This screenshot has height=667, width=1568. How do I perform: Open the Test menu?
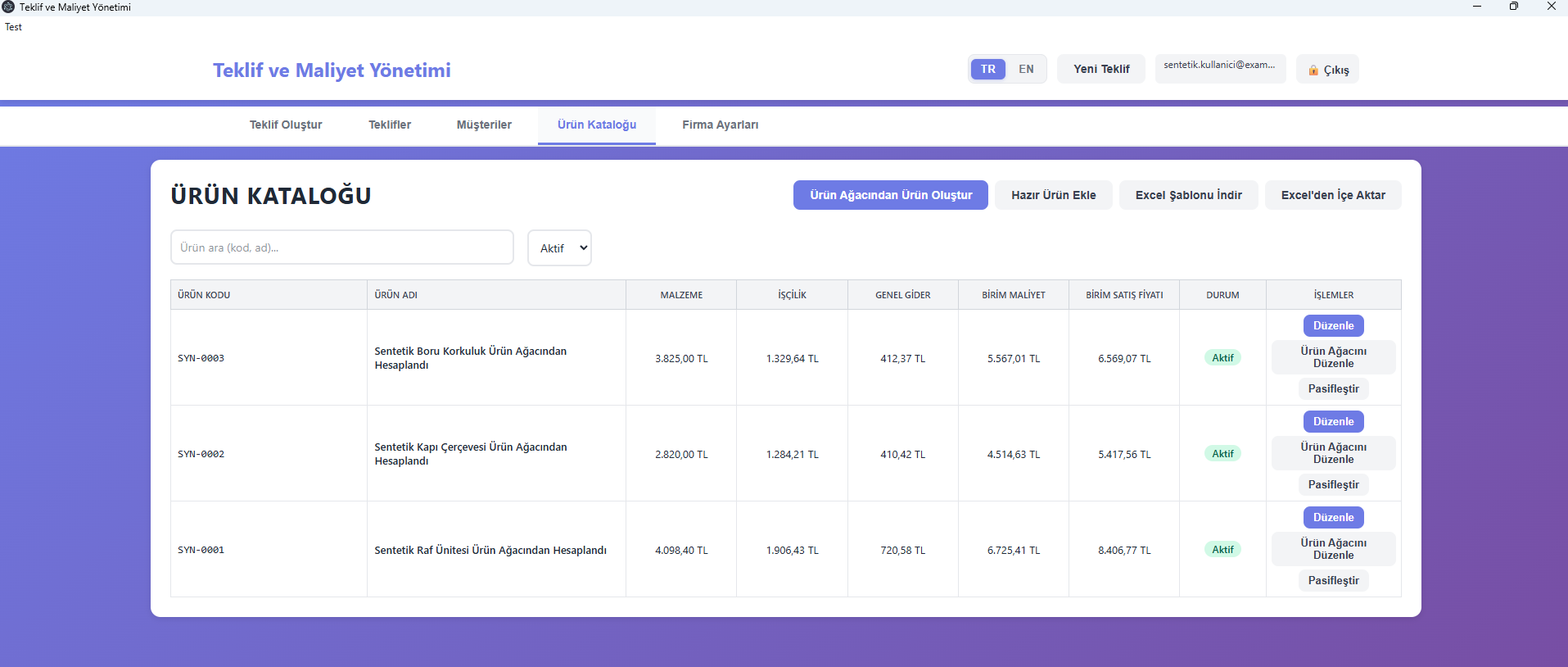(x=14, y=27)
